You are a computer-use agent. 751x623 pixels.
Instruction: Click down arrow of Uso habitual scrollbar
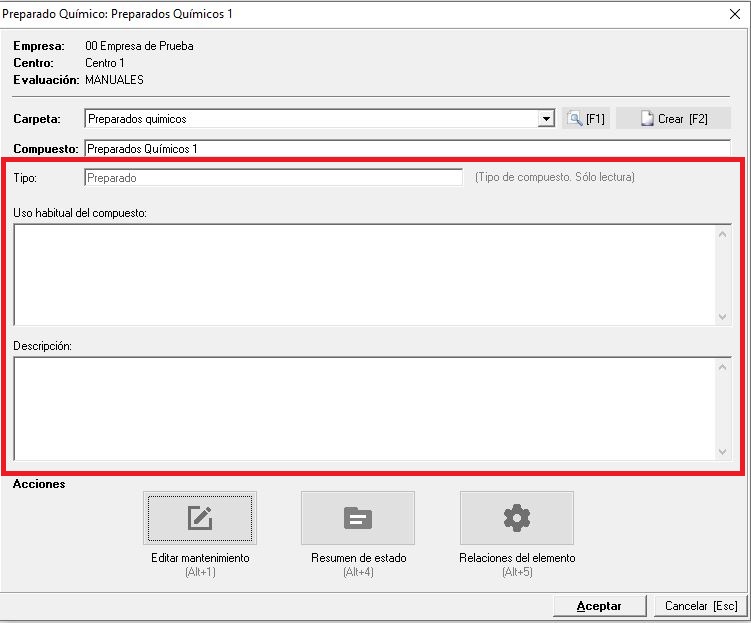723,316
